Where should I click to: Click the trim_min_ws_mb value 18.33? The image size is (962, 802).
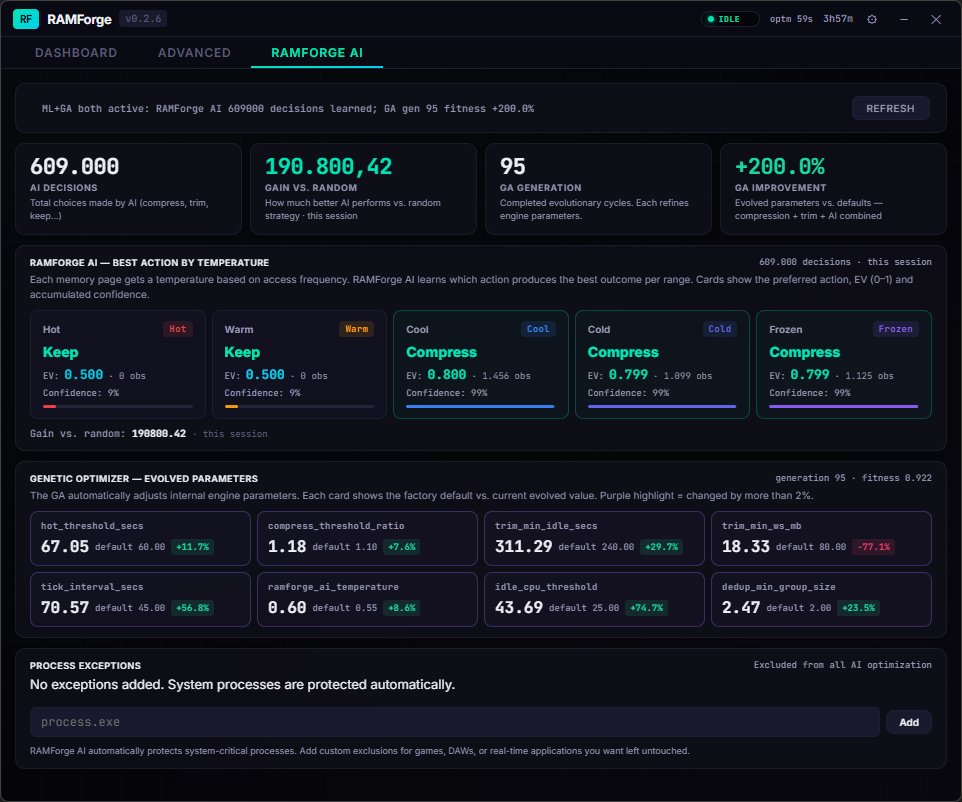click(x=745, y=546)
